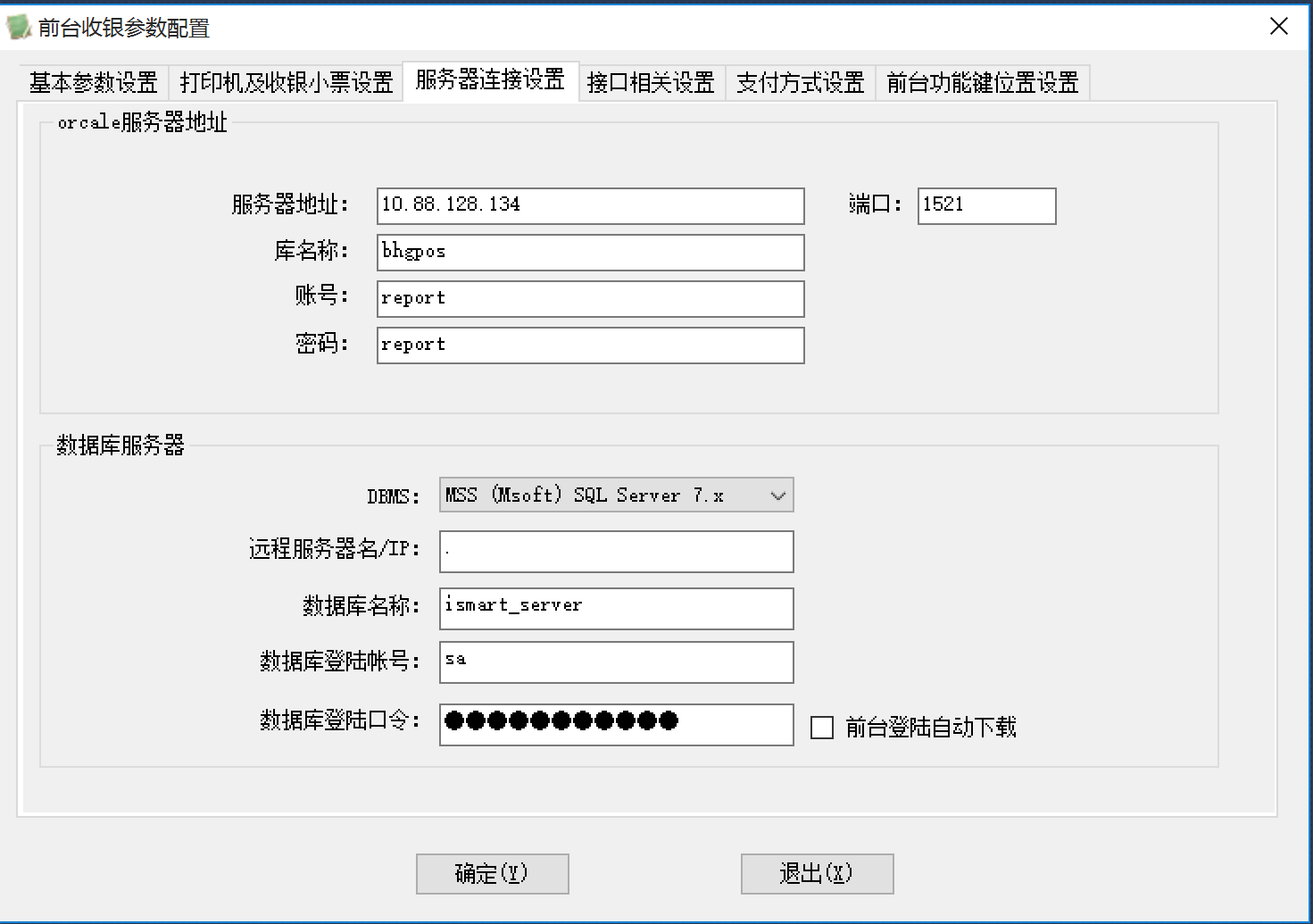Open the DBMS dropdown list
The image size is (1313, 924).
coord(616,495)
